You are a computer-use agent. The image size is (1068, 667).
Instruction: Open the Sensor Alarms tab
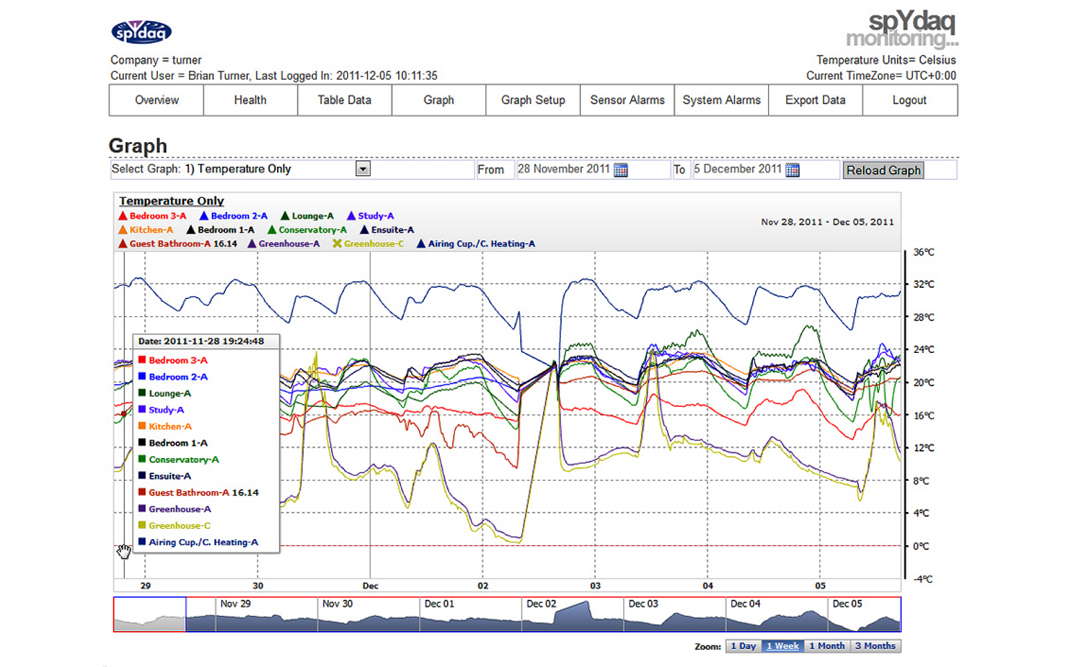pyautogui.click(x=627, y=100)
